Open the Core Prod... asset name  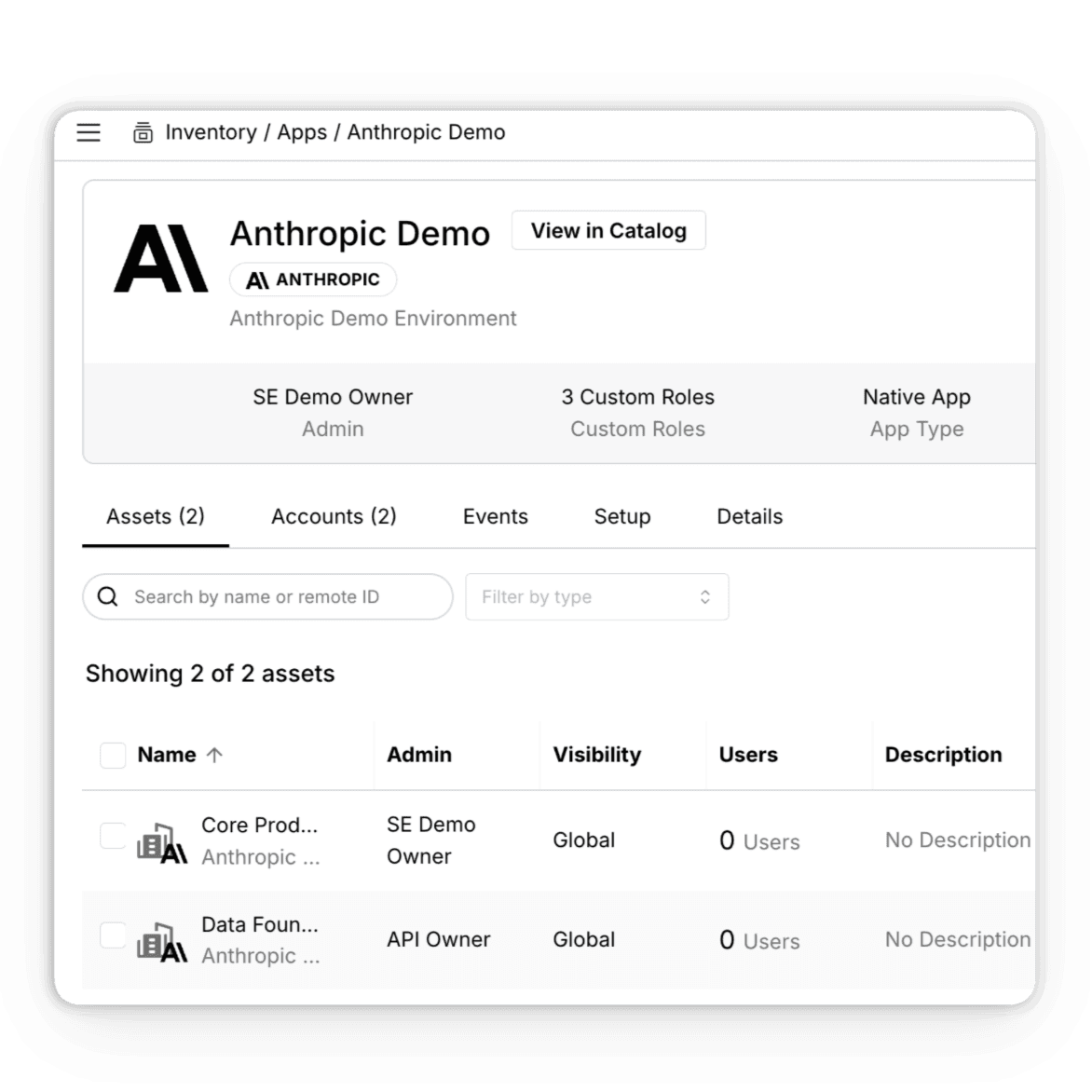click(259, 826)
